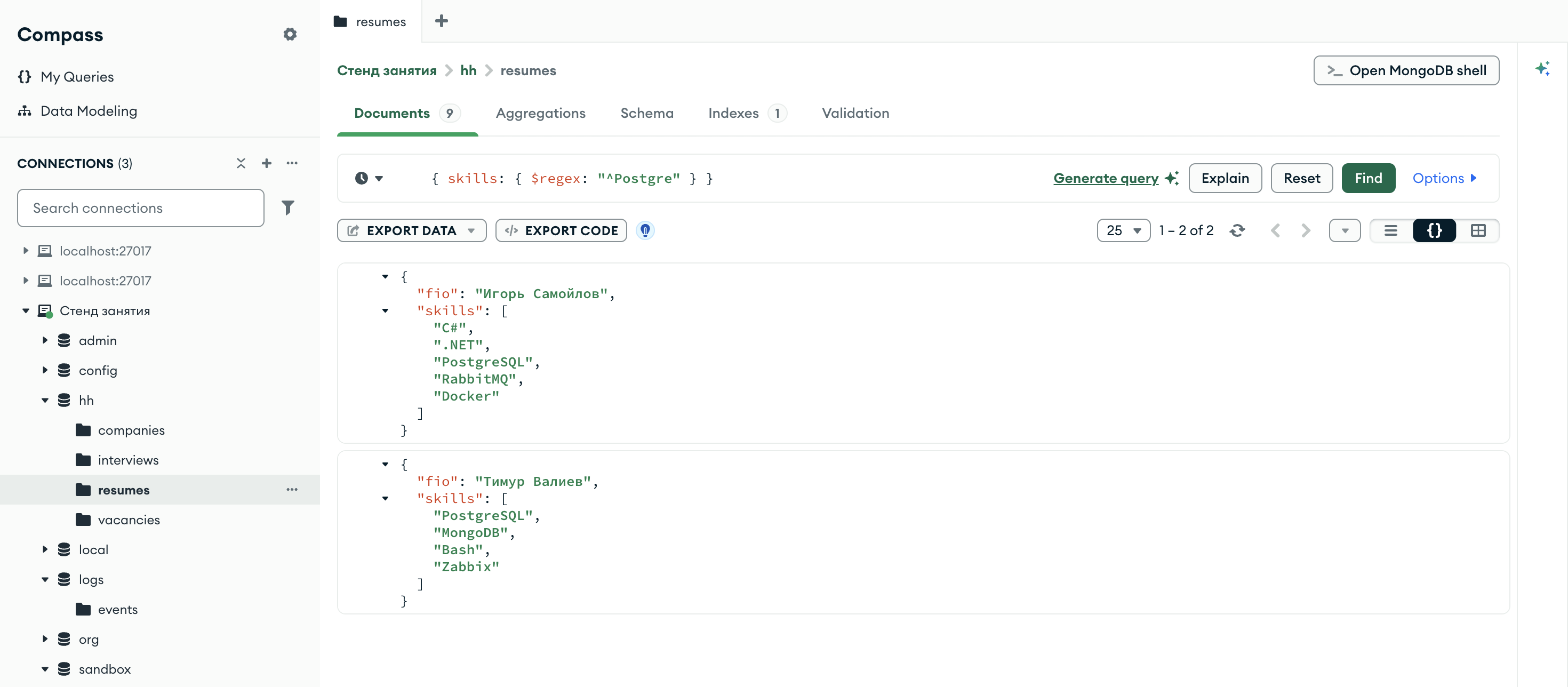Open the AI assistant sparkle icon
The image size is (1568, 687).
pos(1542,68)
